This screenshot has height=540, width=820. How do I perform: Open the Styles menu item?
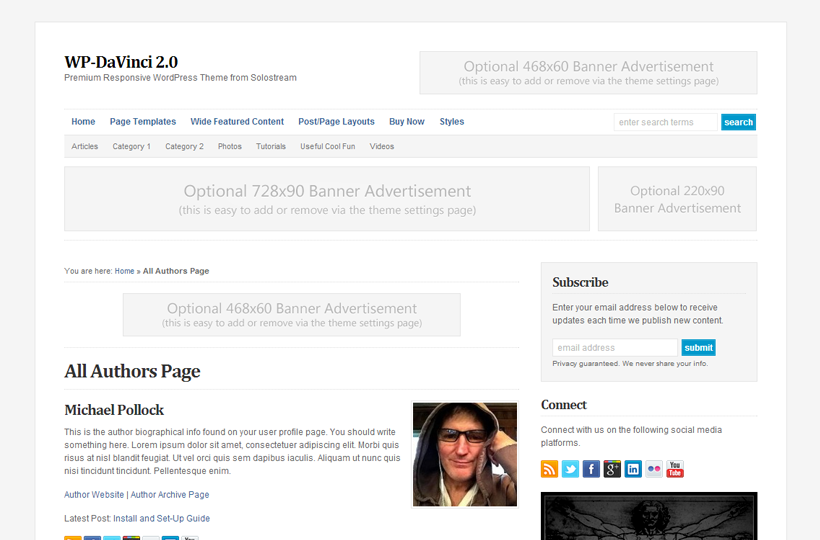pos(452,121)
